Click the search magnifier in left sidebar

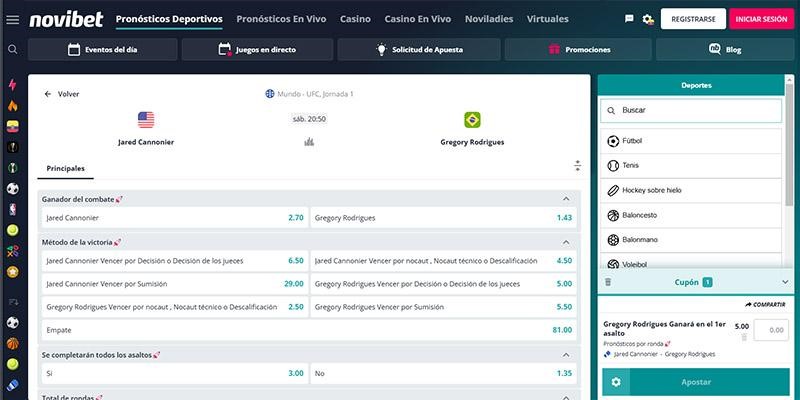pyautogui.click(x=13, y=49)
